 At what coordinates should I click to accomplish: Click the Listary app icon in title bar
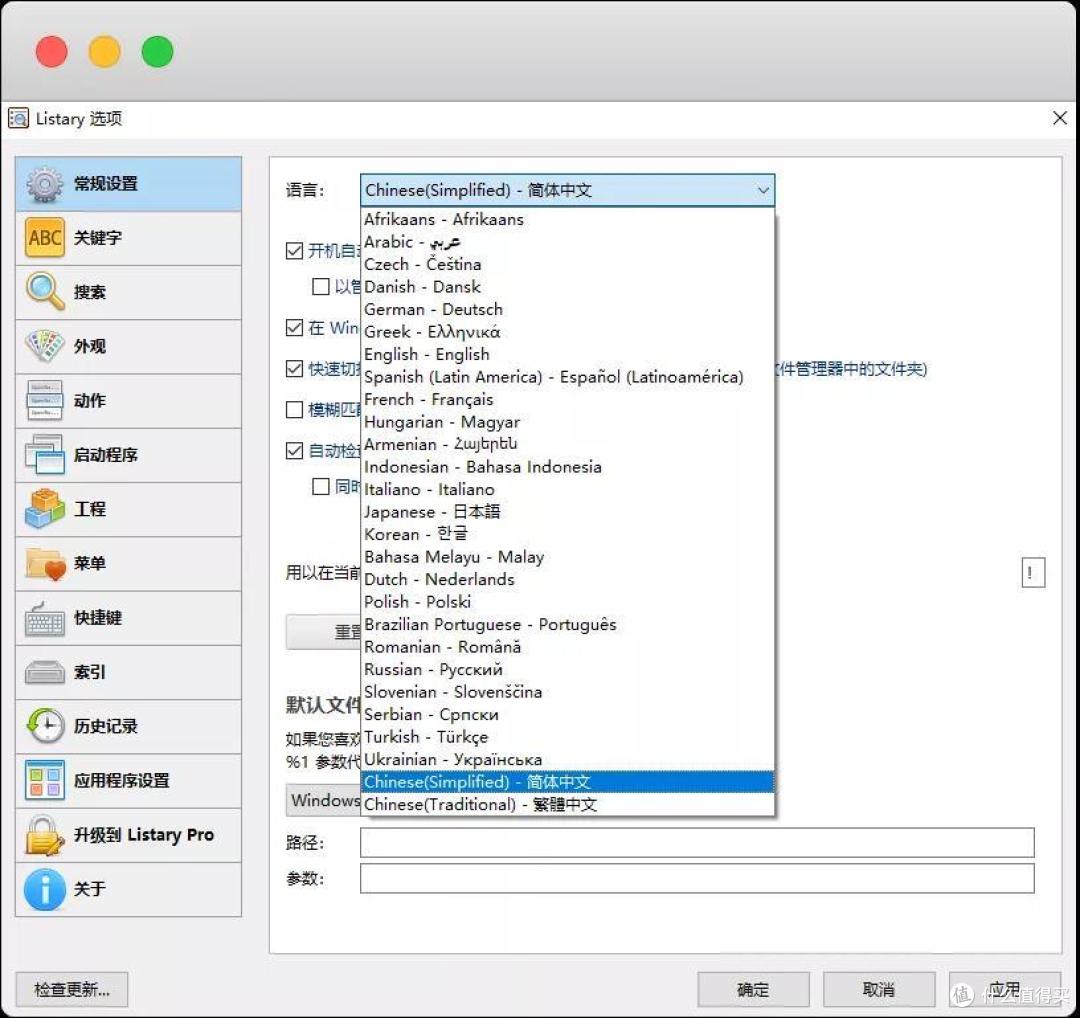pos(19,118)
